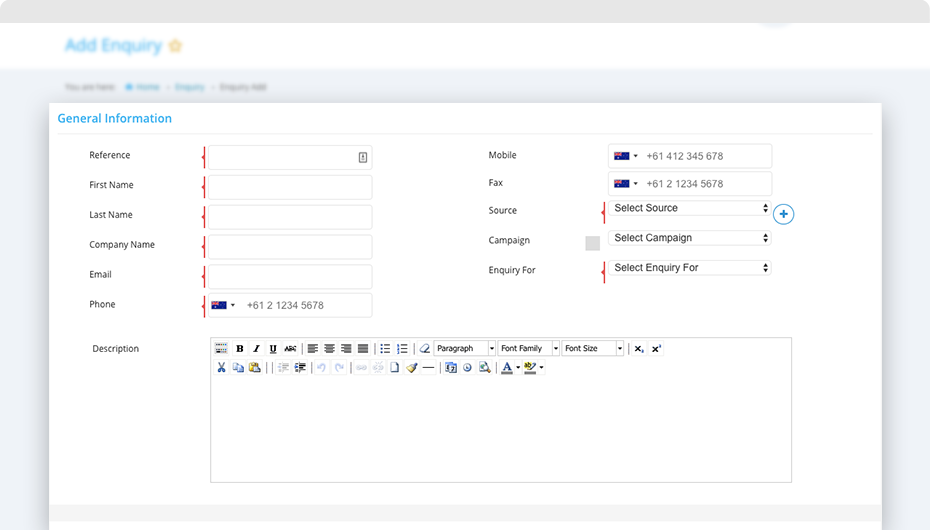Focus the Company Name field
The height and width of the screenshot is (530, 930).
click(290, 247)
